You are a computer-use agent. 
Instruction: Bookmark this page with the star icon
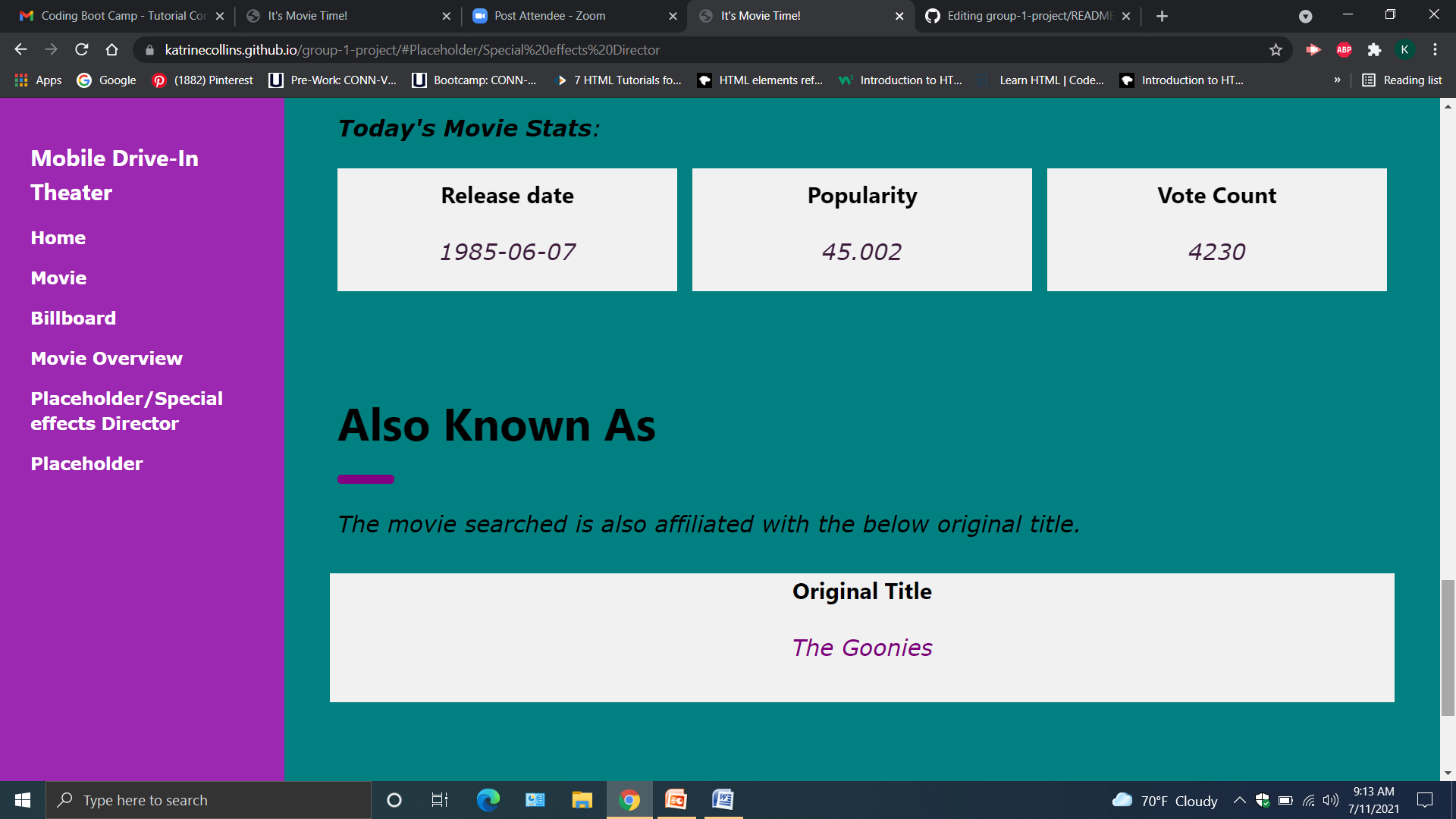[1276, 50]
